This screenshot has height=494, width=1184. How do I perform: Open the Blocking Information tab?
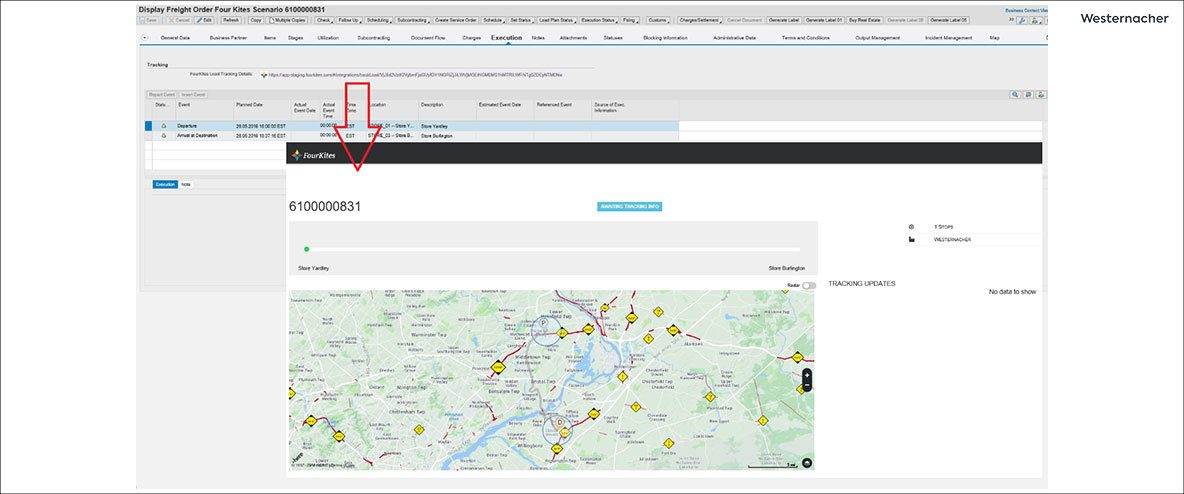[x=665, y=38]
